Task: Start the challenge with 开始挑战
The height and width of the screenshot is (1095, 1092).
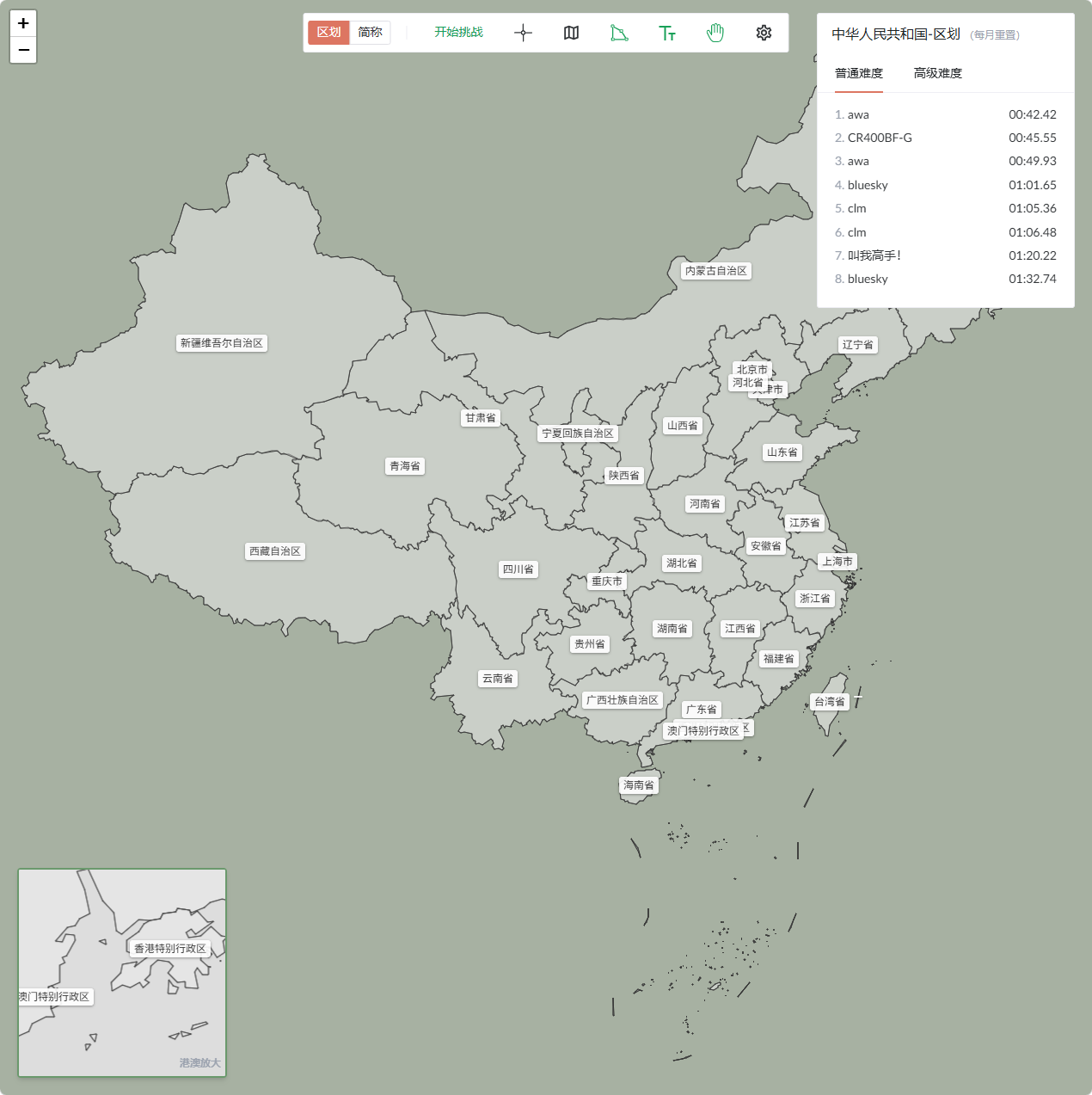Action: pyautogui.click(x=458, y=33)
